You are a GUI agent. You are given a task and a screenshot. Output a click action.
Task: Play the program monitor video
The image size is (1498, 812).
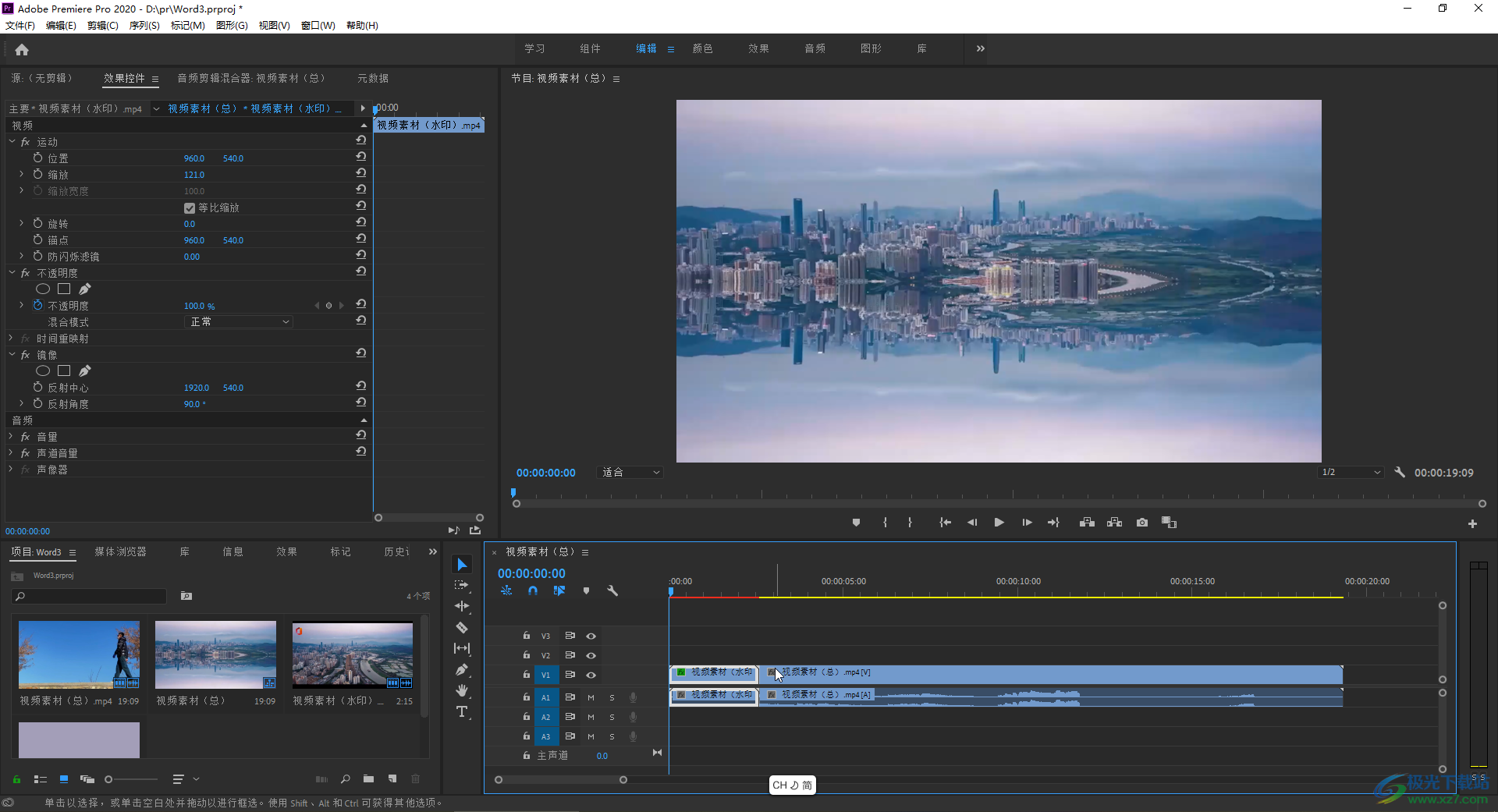tap(999, 523)
